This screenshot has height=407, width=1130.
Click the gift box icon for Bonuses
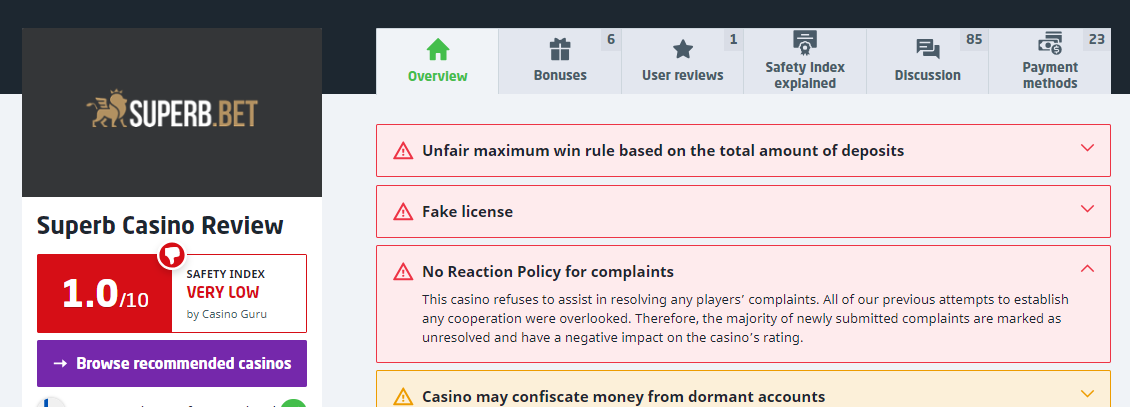click(x=560, y=50)
